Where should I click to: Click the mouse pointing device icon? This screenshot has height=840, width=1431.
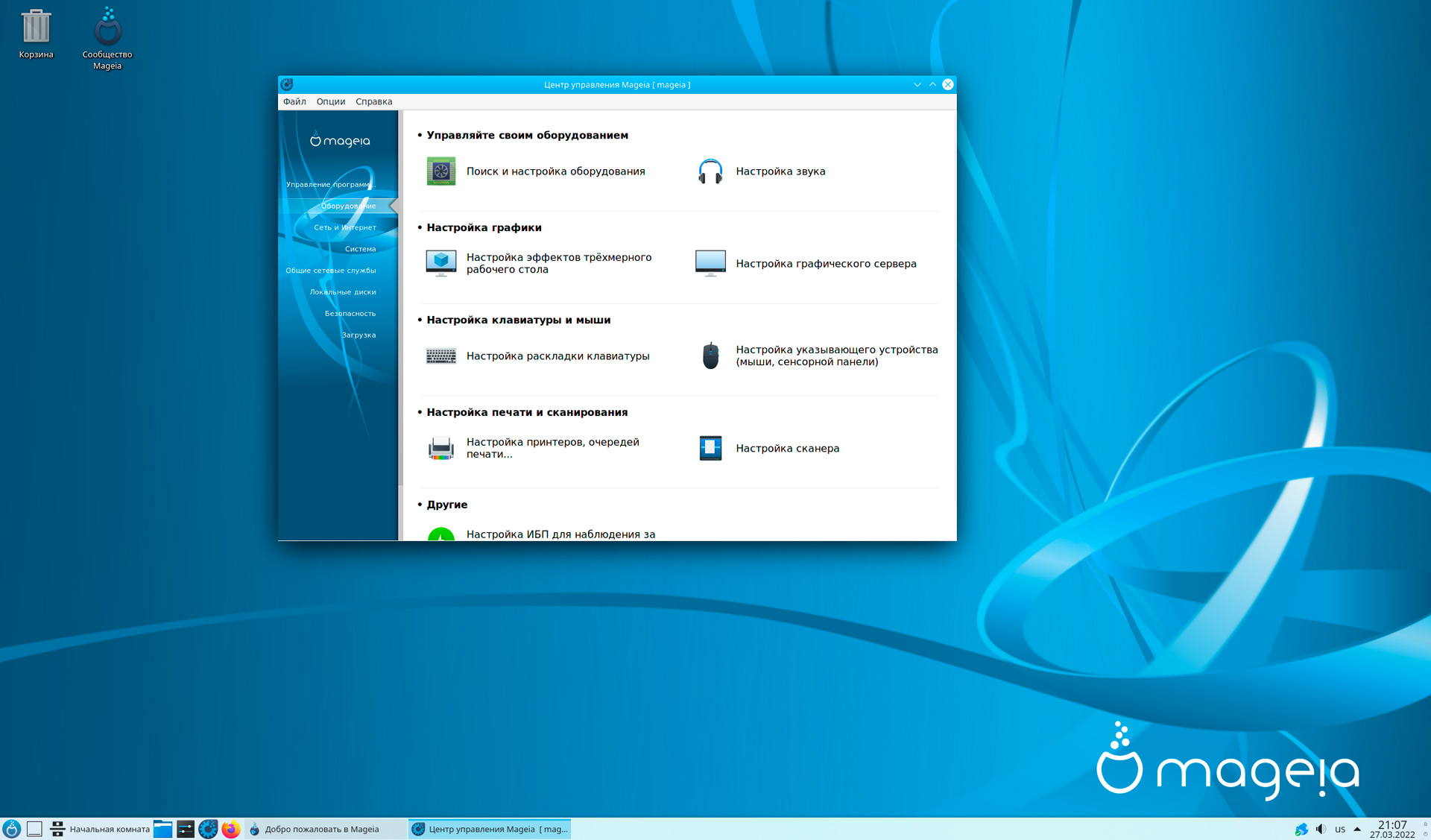coord(710,356)
